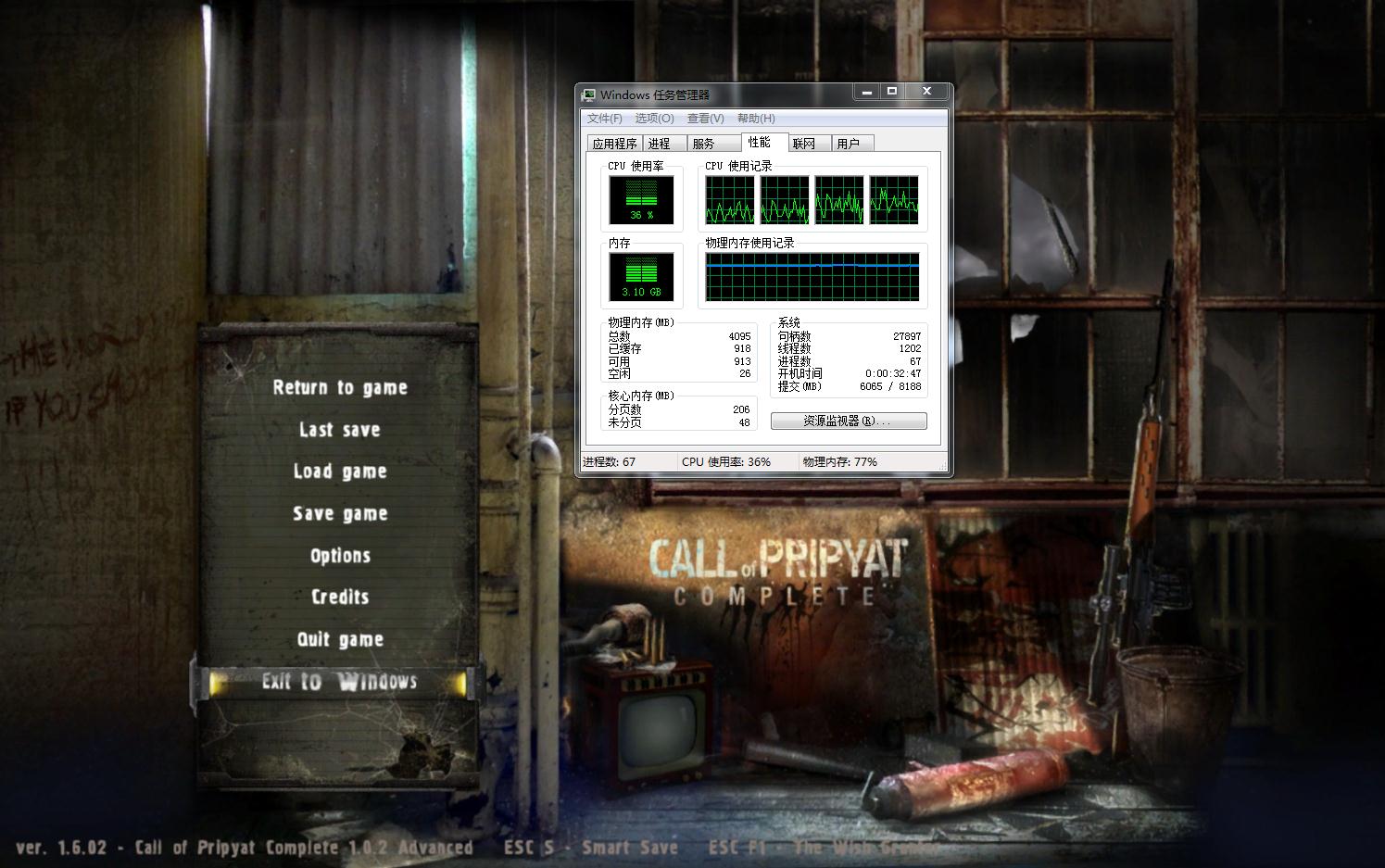This screenshot has height=868, width=1385.
Task: Click commit value 6065 / 8188
Action: point(890,387)
